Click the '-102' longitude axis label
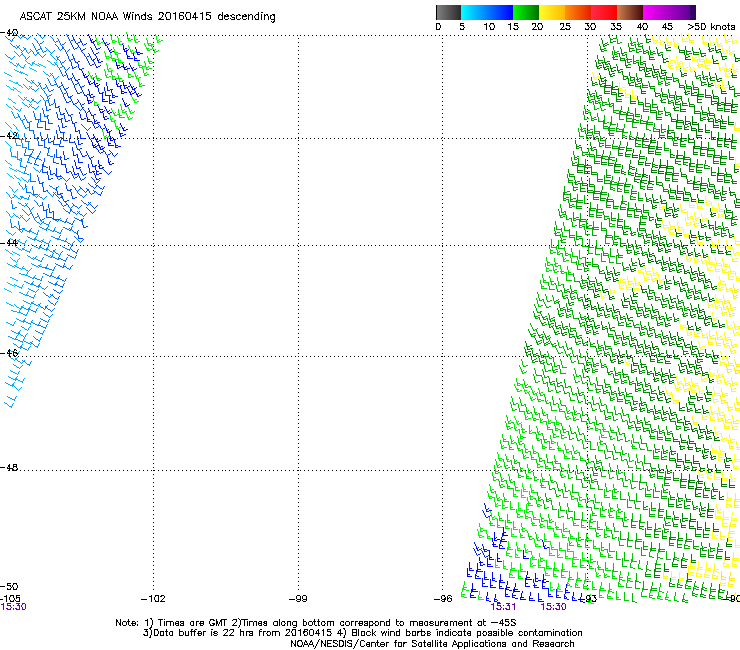Image resolution: width=740 pixels, height=650 pixels. (153, 599)
